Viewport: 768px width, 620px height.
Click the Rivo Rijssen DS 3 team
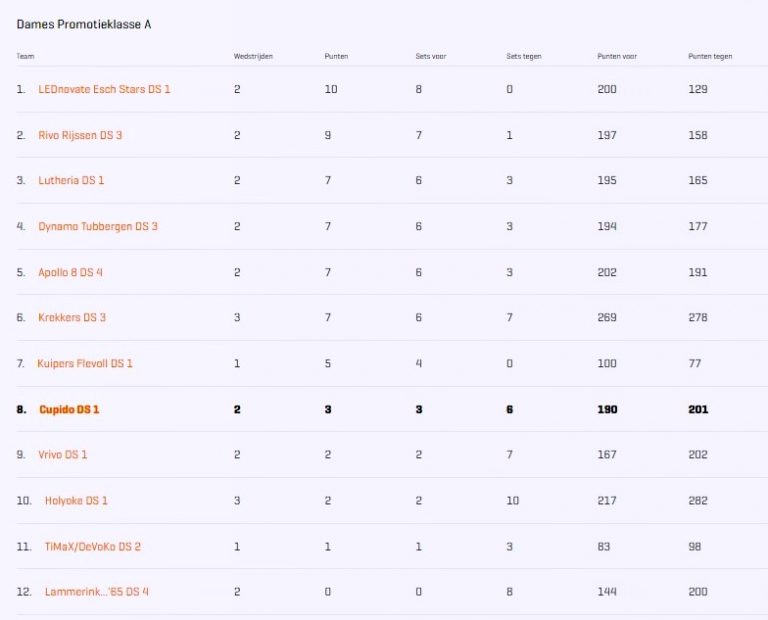pyautogui.click(x=80, y=135)
